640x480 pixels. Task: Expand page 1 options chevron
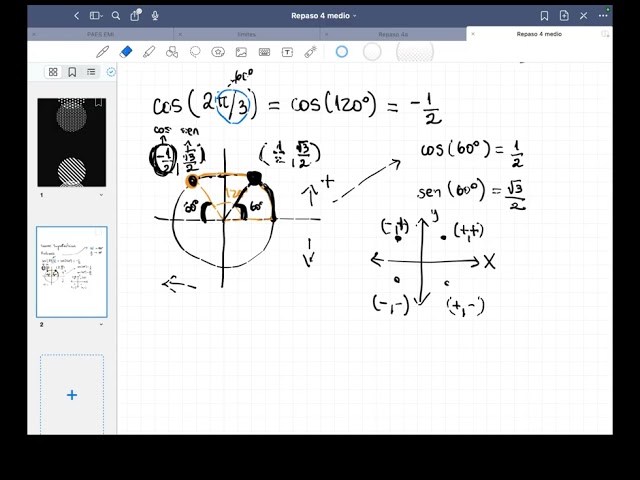click(101, 195)
